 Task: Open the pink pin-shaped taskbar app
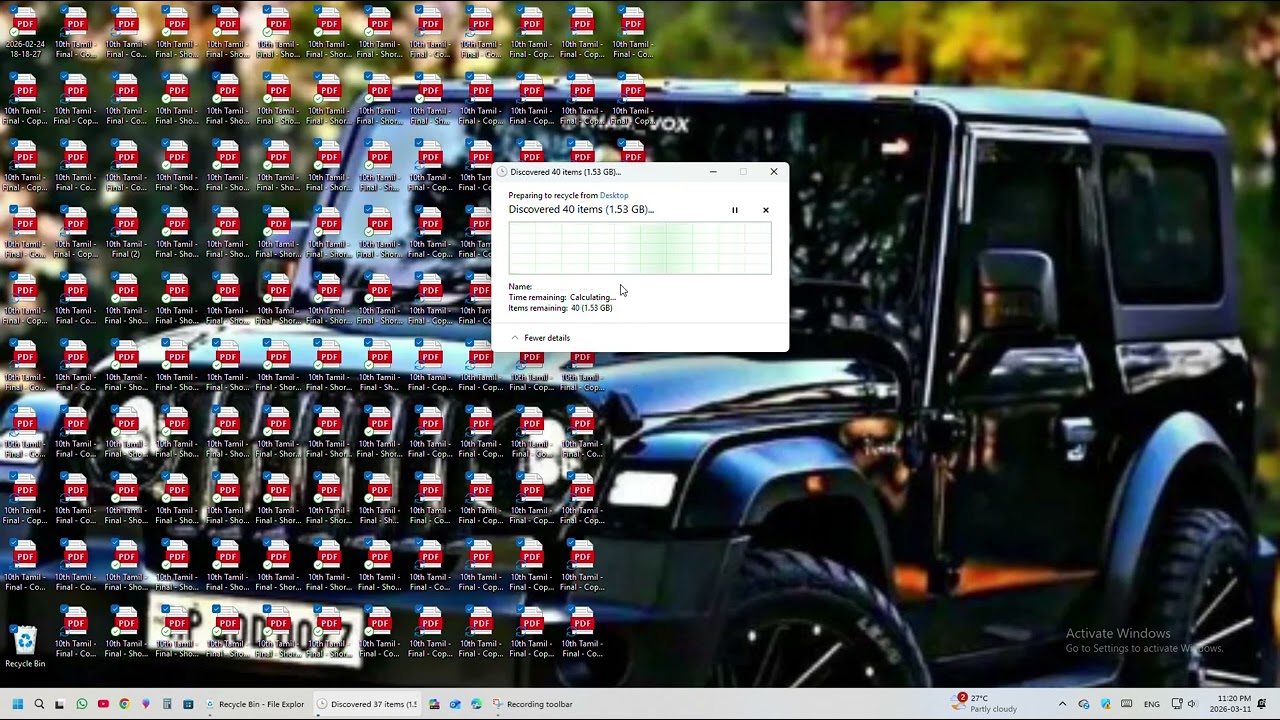[x=146, y=704]
